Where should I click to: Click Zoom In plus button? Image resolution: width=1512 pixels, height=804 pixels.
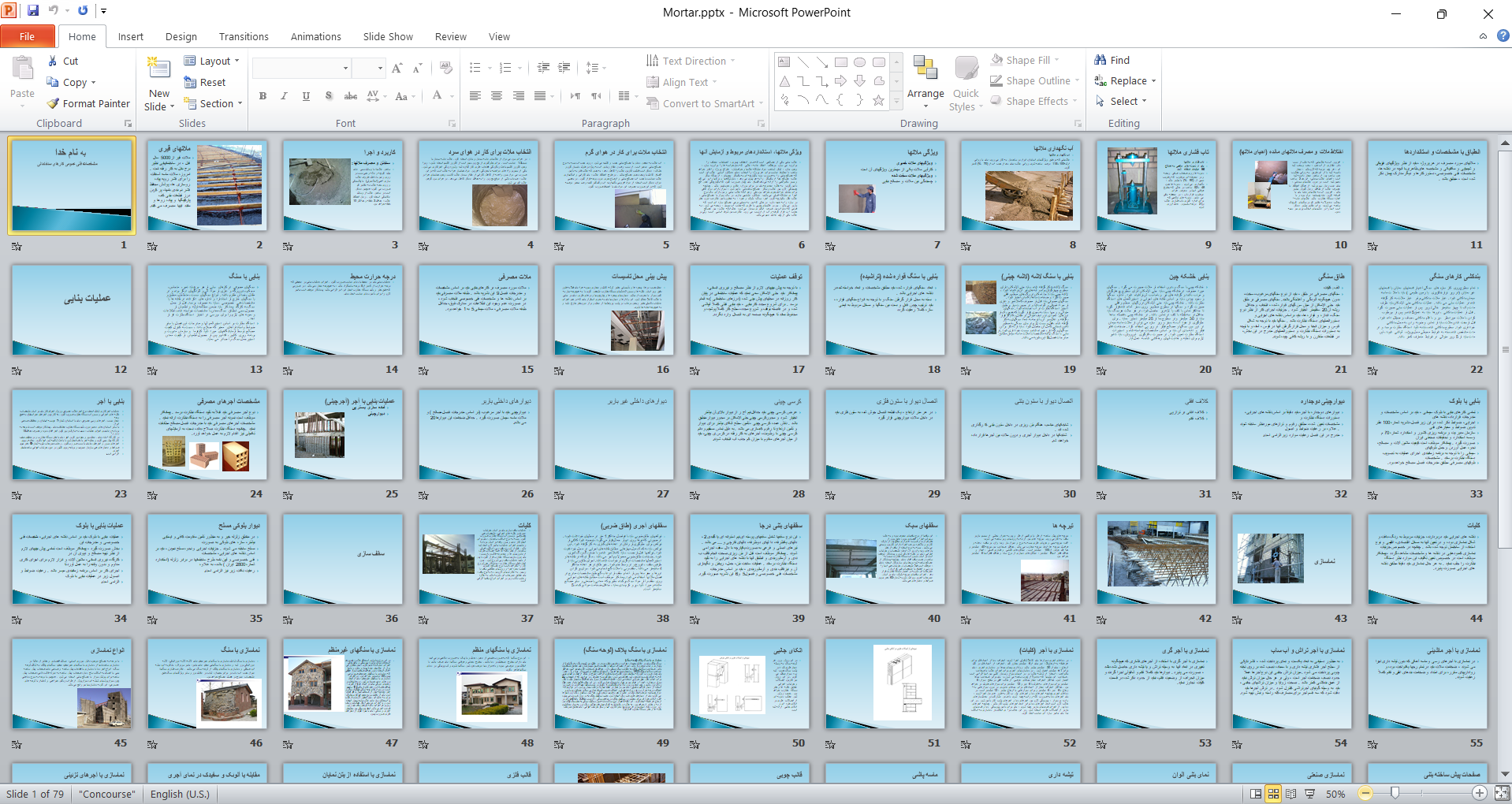point(1480,794)
